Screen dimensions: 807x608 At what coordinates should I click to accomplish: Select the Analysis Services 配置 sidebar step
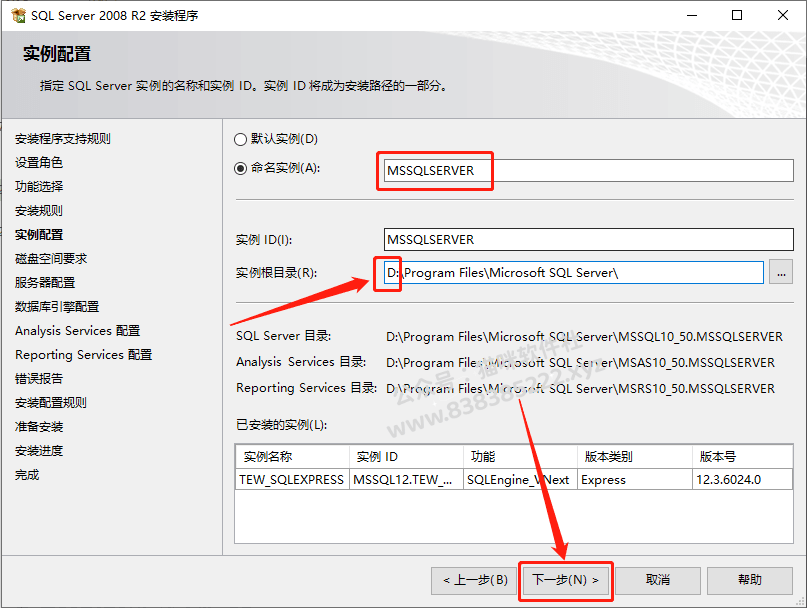(78, 331)
